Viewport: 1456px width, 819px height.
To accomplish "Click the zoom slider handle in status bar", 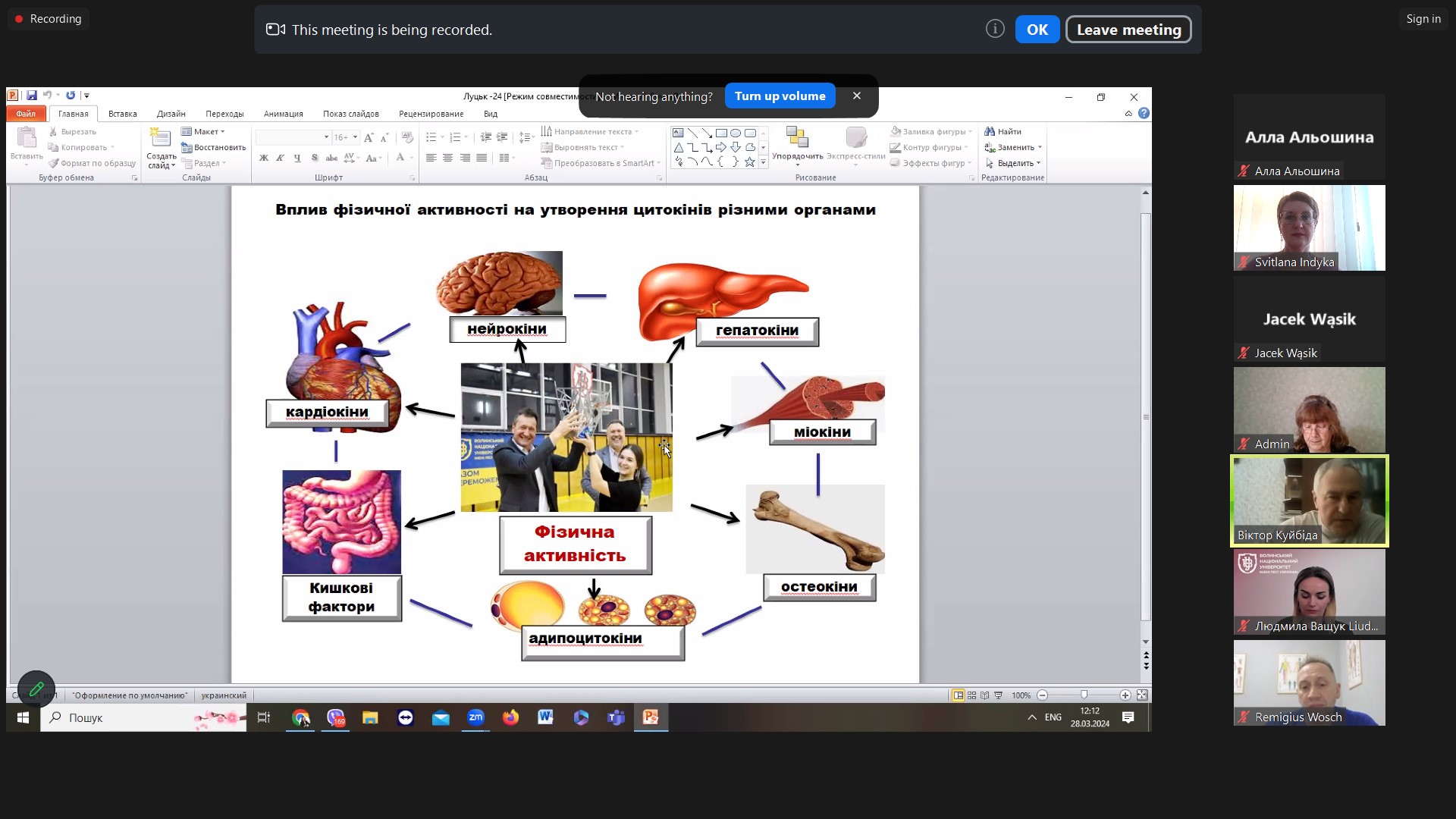I will point(1084,695).
